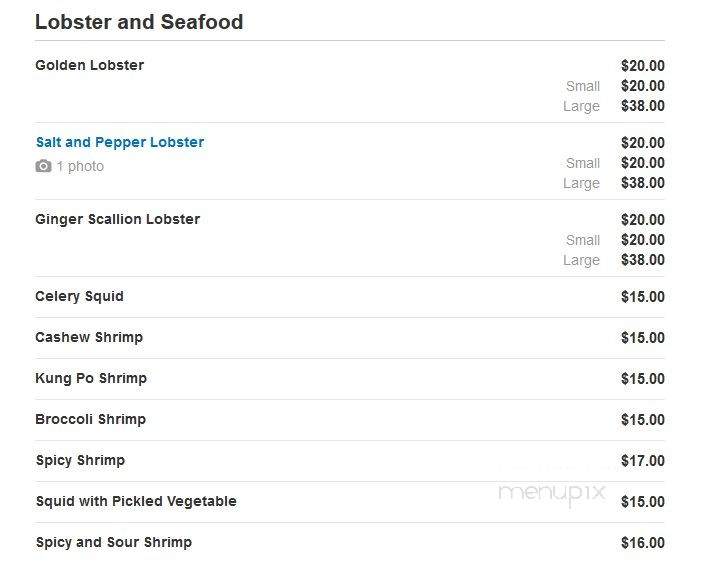This screenshot has width=713, height=561.
Task: Select the Spicy Shrimp item
Action: click(x=80, y=460)
